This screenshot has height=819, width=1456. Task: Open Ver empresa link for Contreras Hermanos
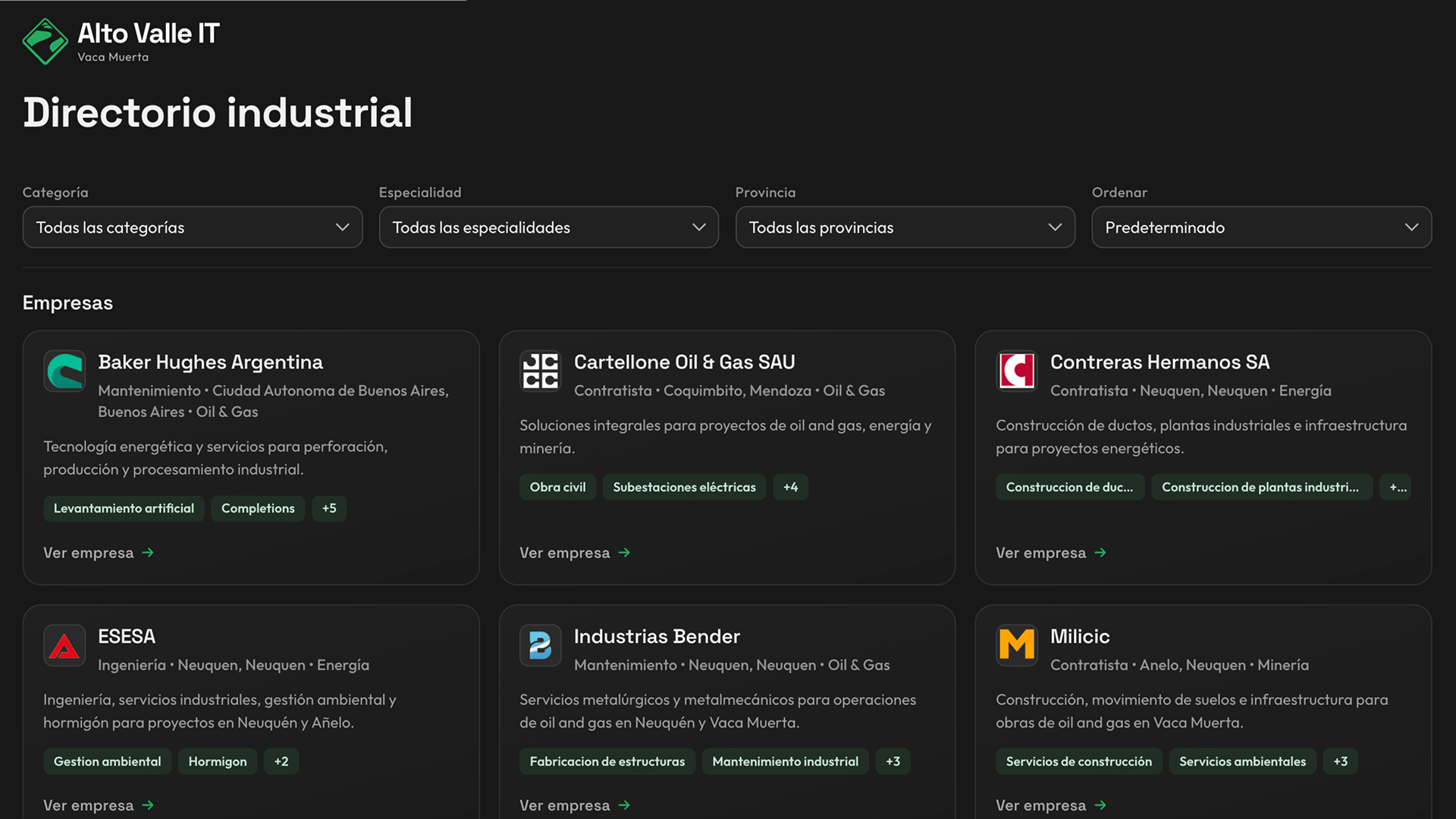pos(1051,553)
